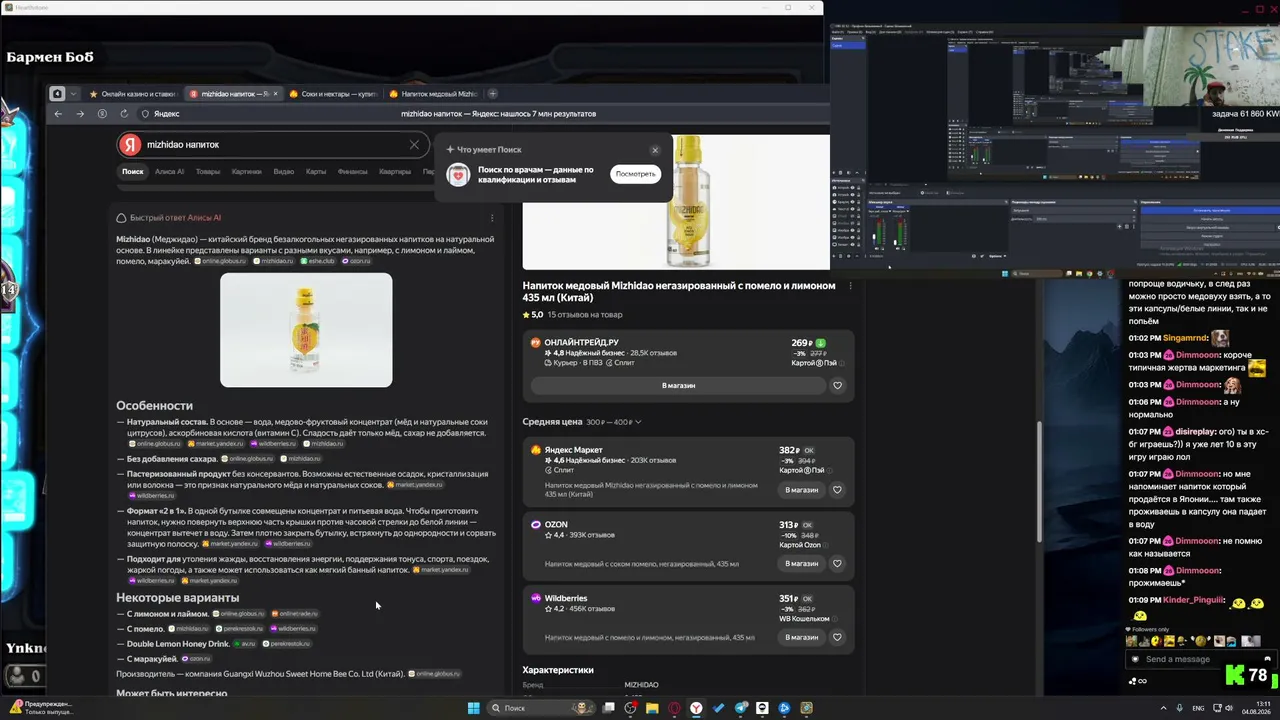
Task: Select the Товары search category
Action: pyautogui.click(x=208, y=172)
